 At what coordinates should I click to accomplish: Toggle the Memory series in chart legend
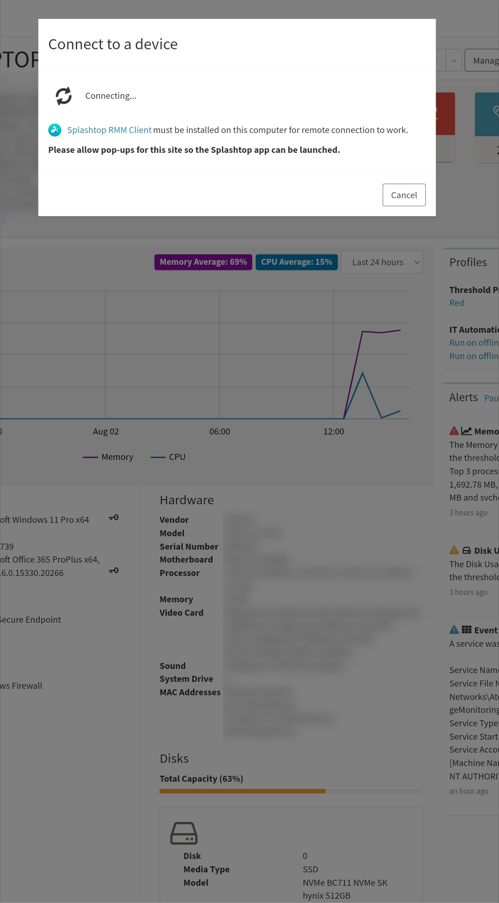pos(108,457)
